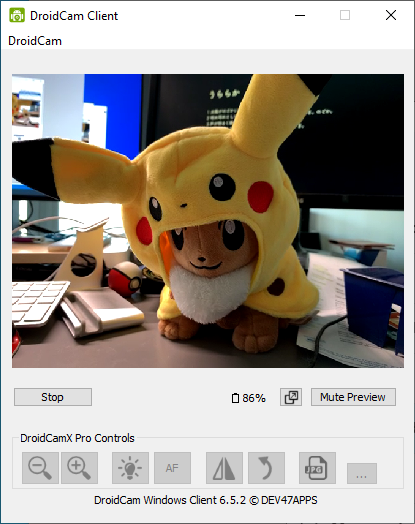Open the window menu via DroidCam app icon
The height and width of the screenshot is (524, 415).
pyautogui.click(x=17, y=15)
